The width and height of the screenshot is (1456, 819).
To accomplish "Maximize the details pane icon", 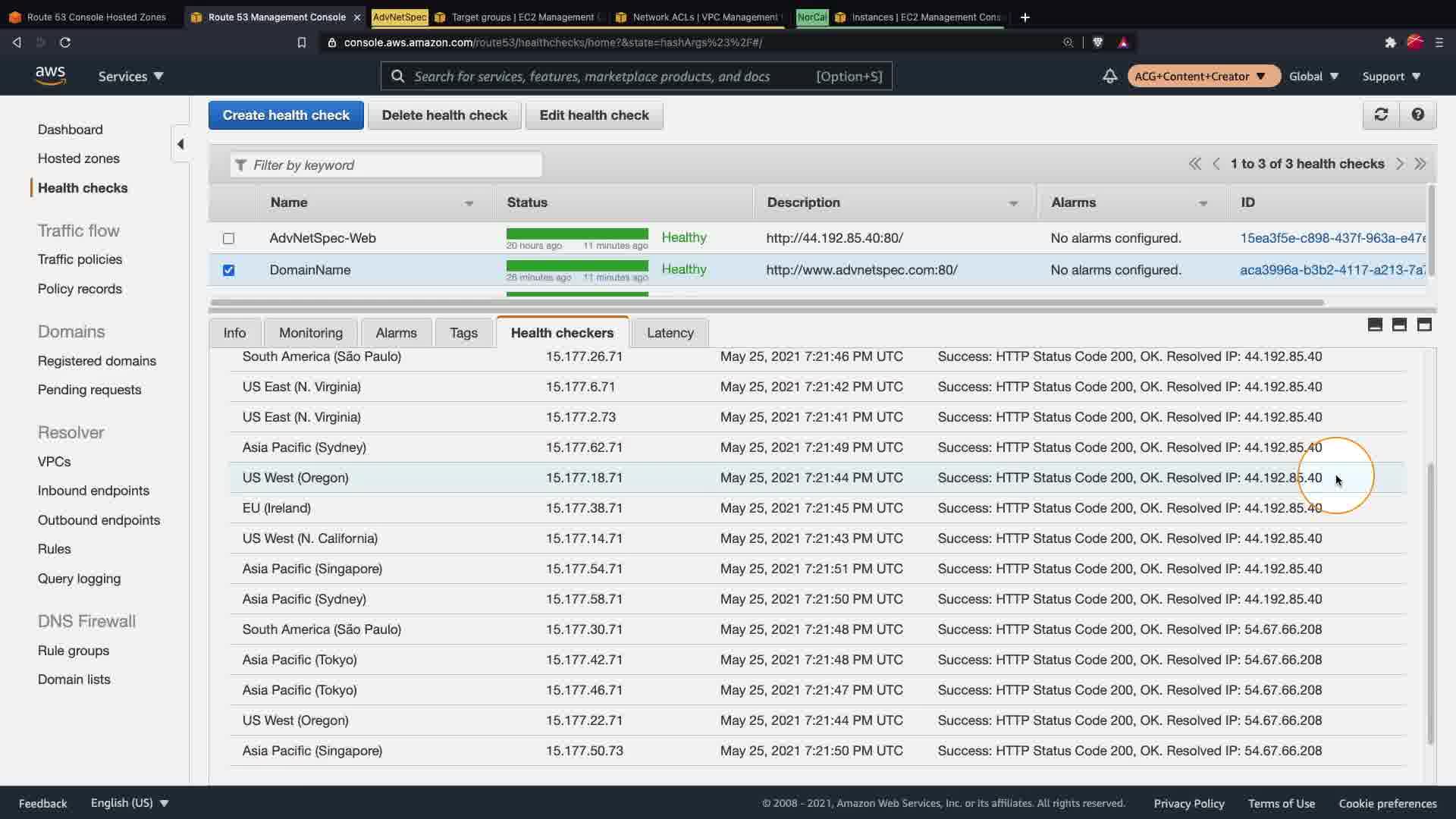I will [1424, 325].
